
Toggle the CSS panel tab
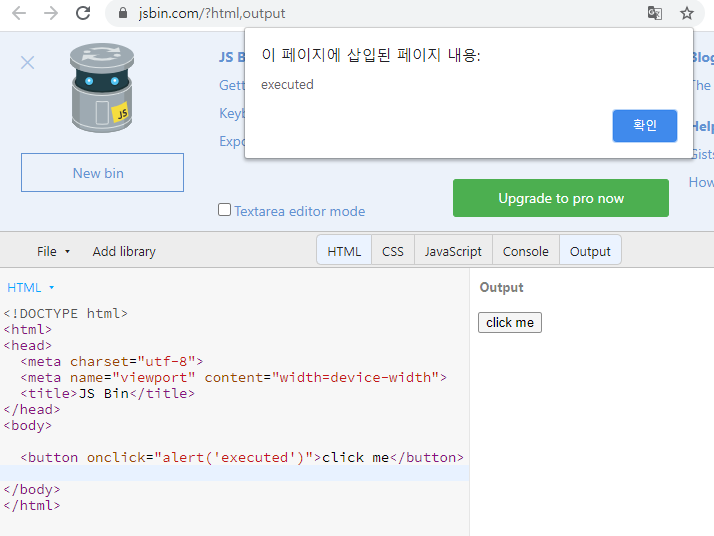pos(393,251)
